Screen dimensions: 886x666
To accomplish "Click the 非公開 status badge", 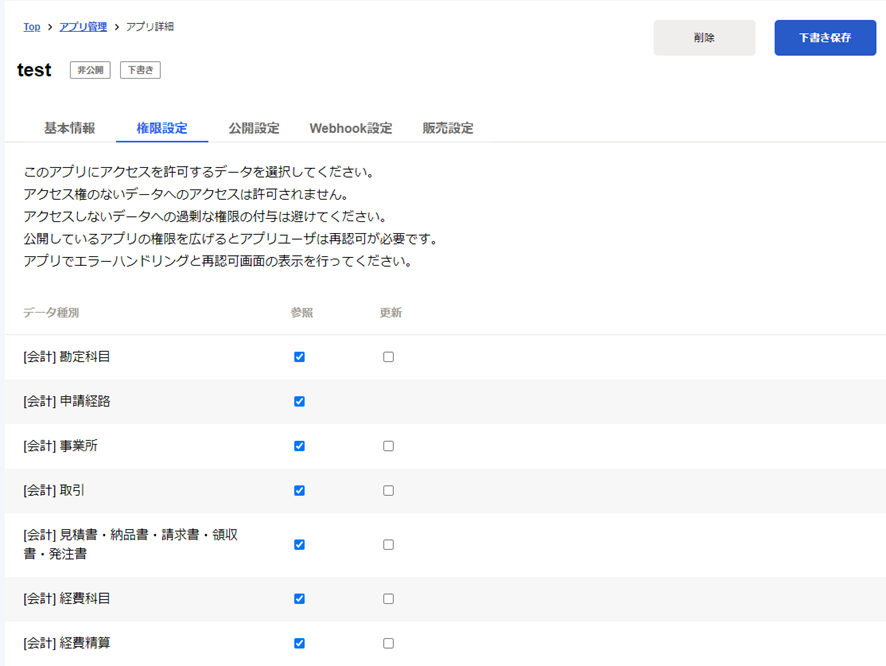I will (90, 70).
